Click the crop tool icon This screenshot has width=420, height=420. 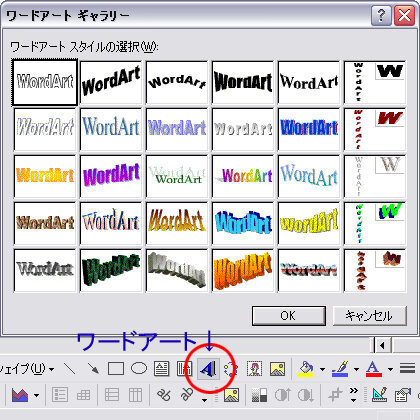(335, 395)
